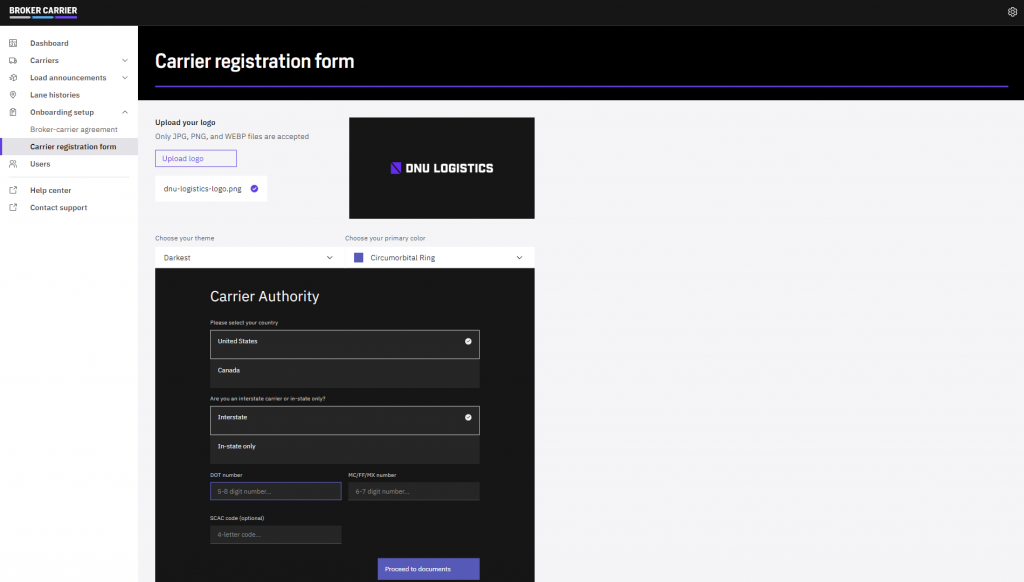Screen dimensions: 1024x582
Task: Open the Users page
Action: point(40,164)
